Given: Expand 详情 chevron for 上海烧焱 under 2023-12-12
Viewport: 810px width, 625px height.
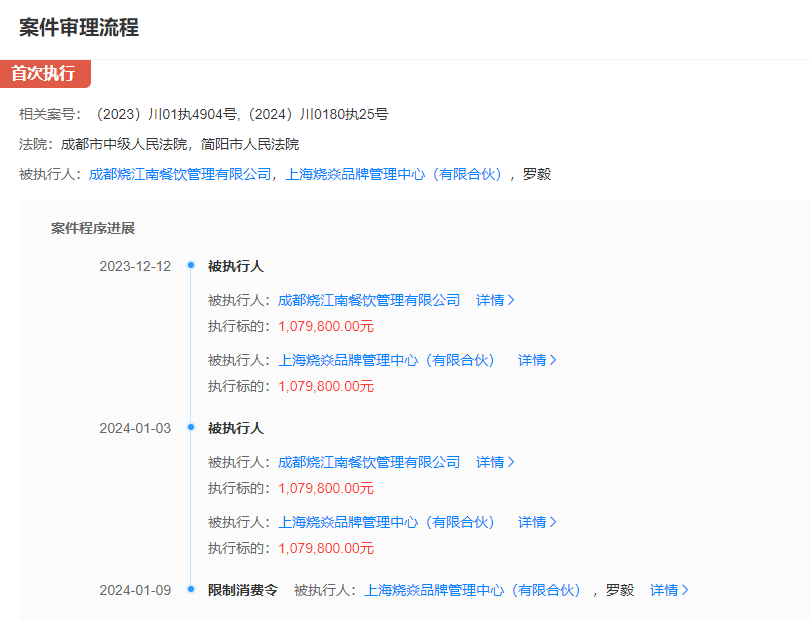Looking at the screenshot, I should point(537,360).
